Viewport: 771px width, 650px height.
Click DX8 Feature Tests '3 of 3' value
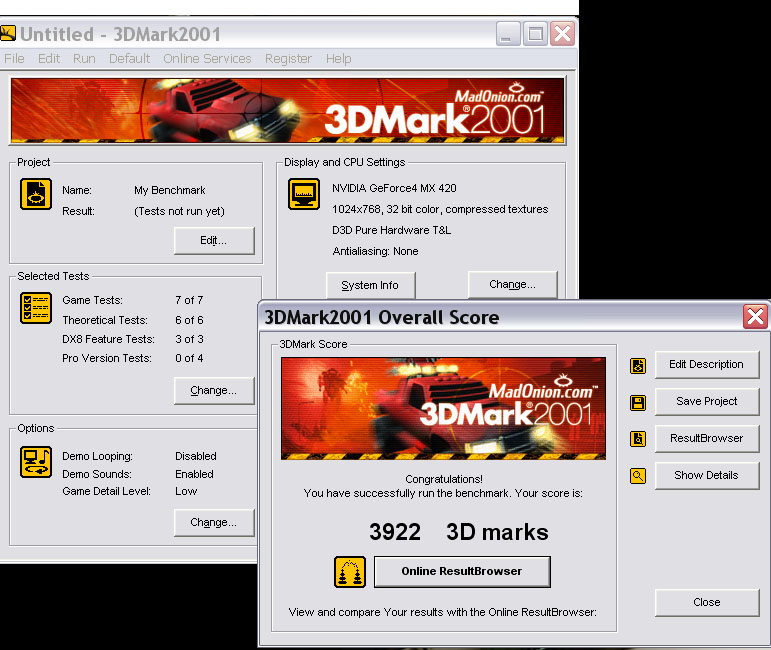[x=189, y=339]
